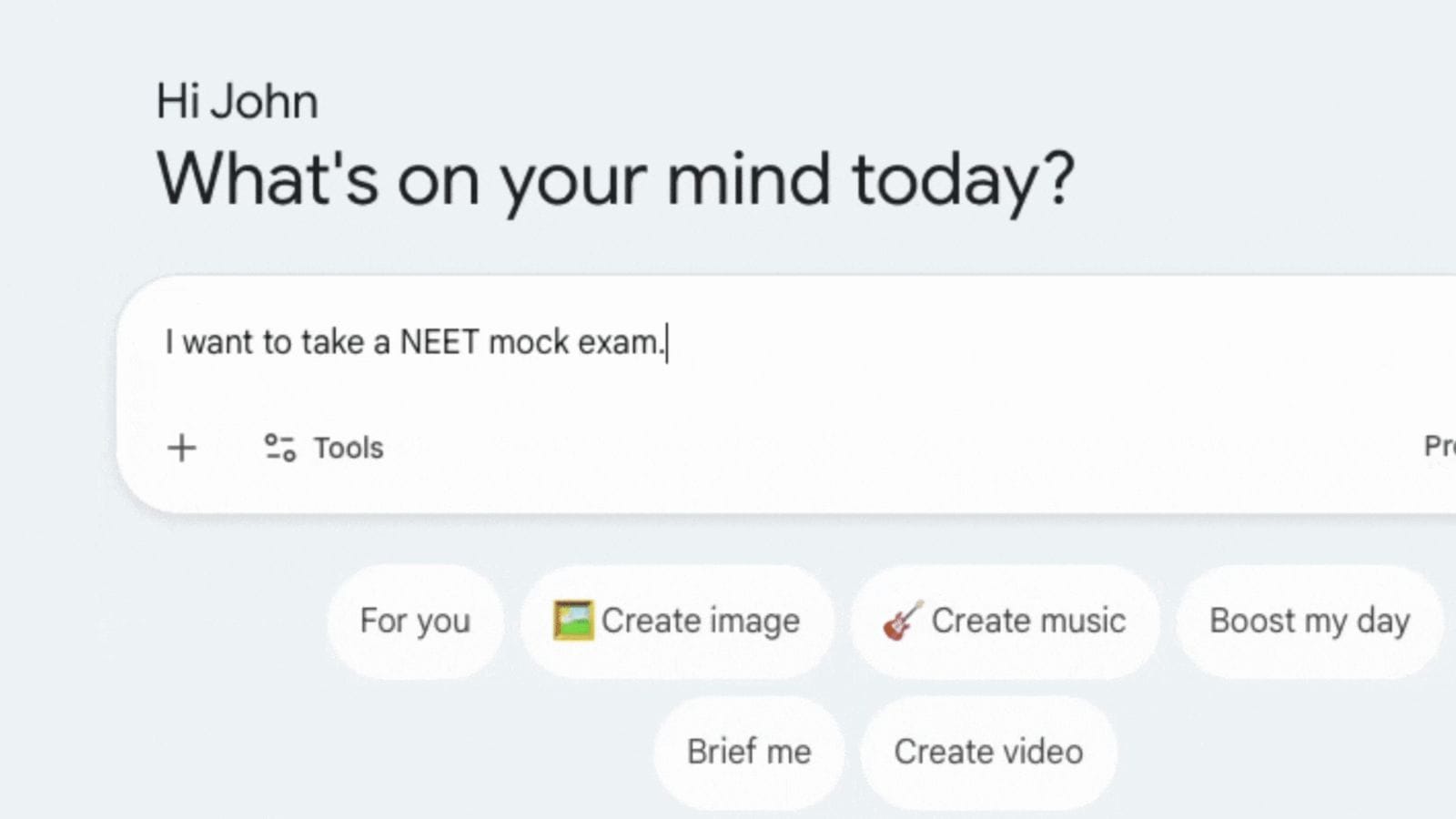Click the guitar emoji on the Create music chip
Viewport: 1456px width, 819px height.
pos(903,622)
